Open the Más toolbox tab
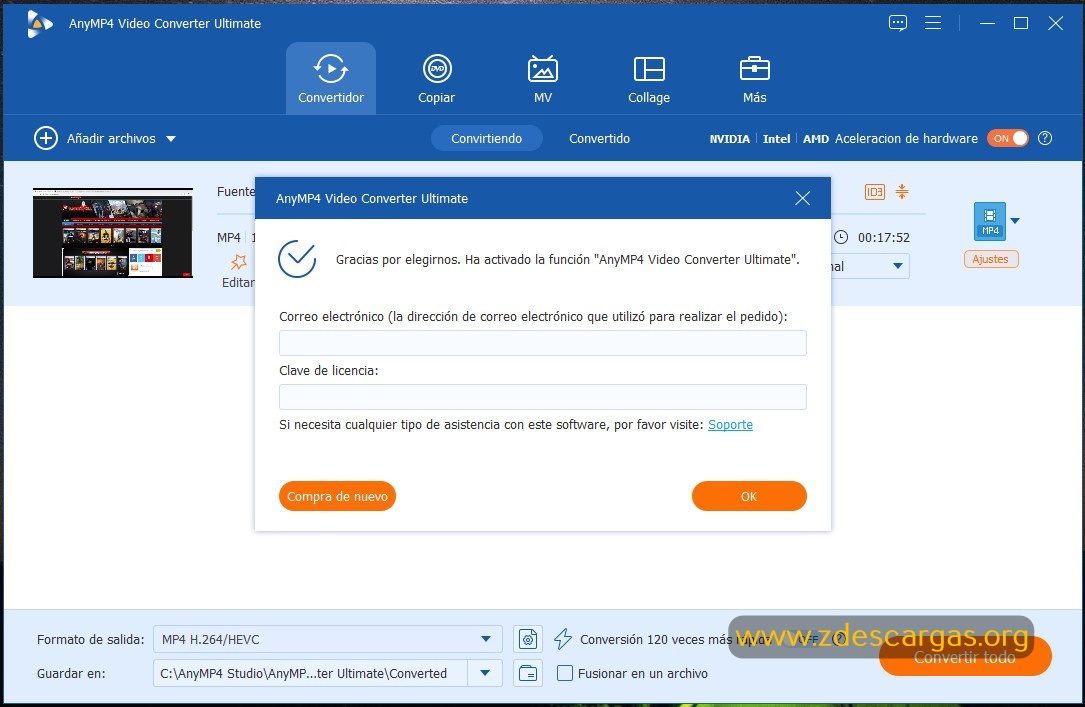Image resolution: width=1085 pixels, height=707 pixels. coord(754,78)
